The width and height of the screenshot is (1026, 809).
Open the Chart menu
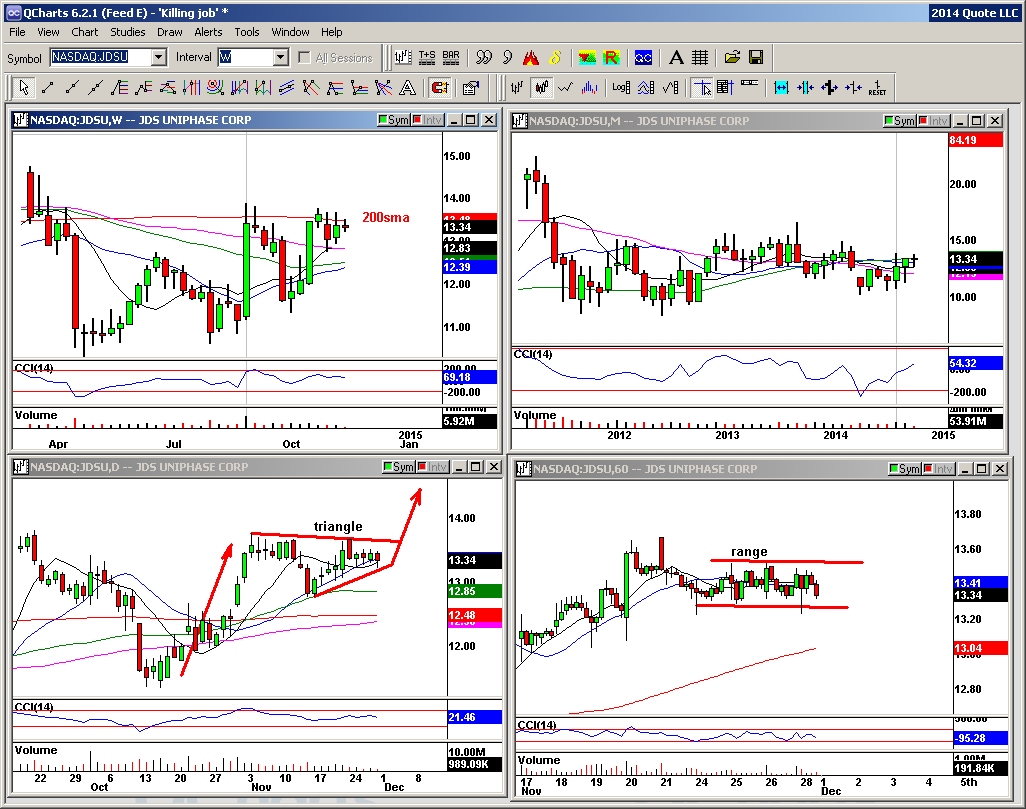click(84, 32)
